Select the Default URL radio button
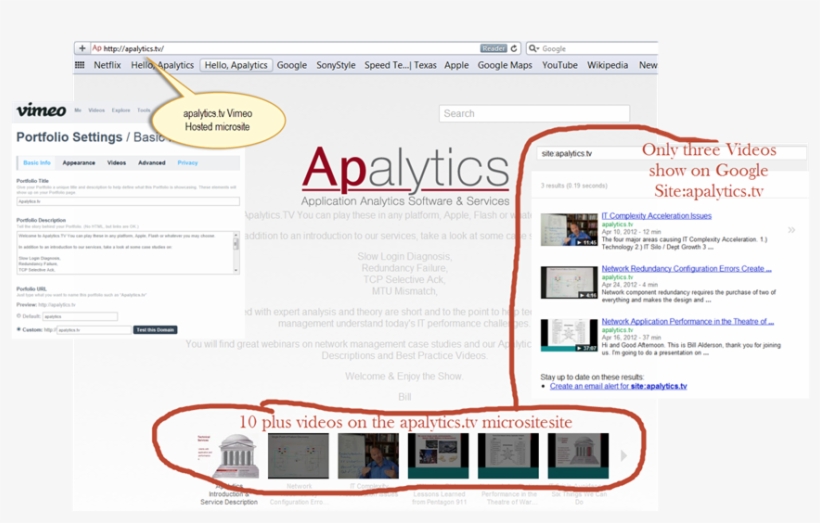 tap(19, 316)
